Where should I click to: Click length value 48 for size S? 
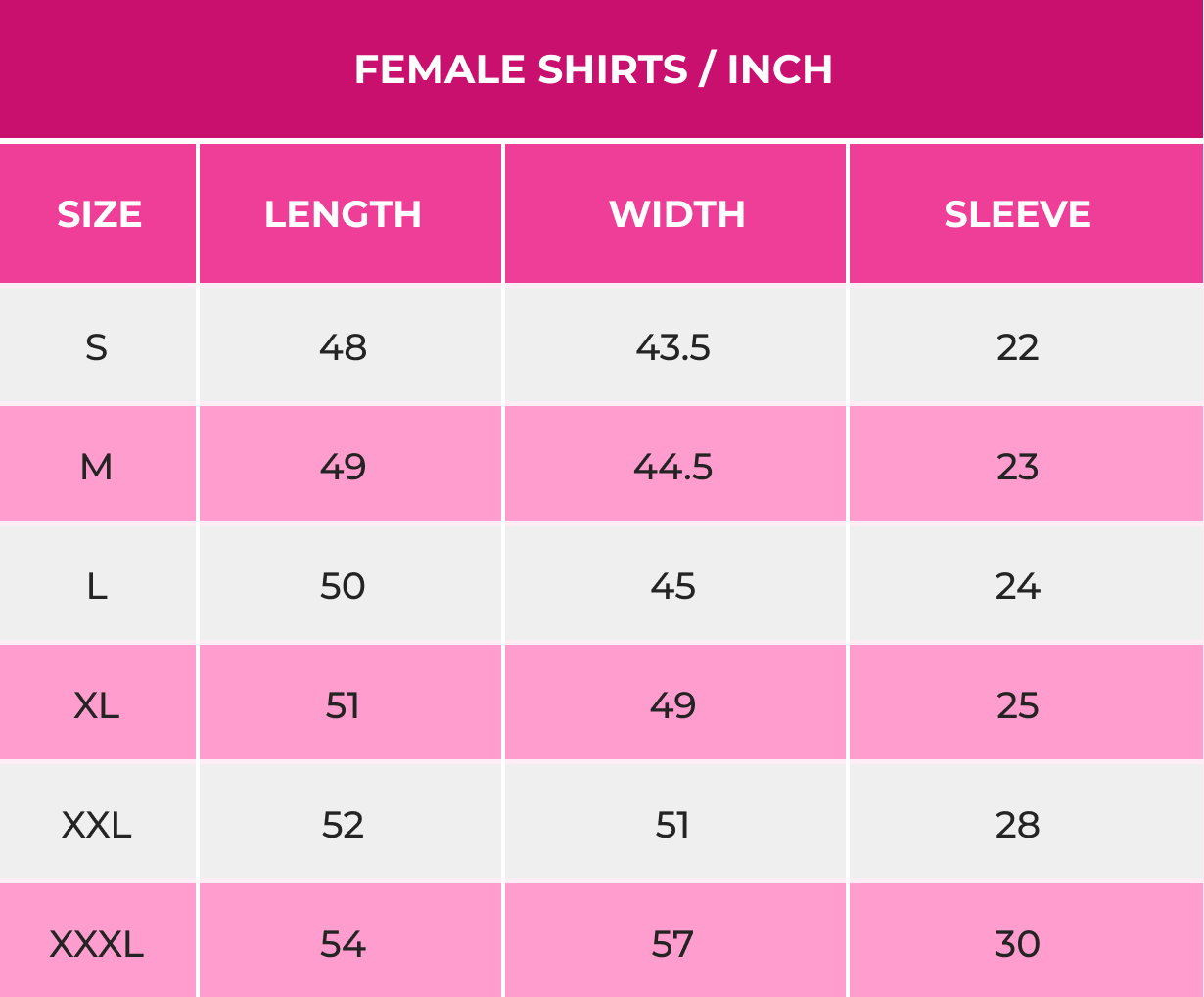(x=343, y=347)
